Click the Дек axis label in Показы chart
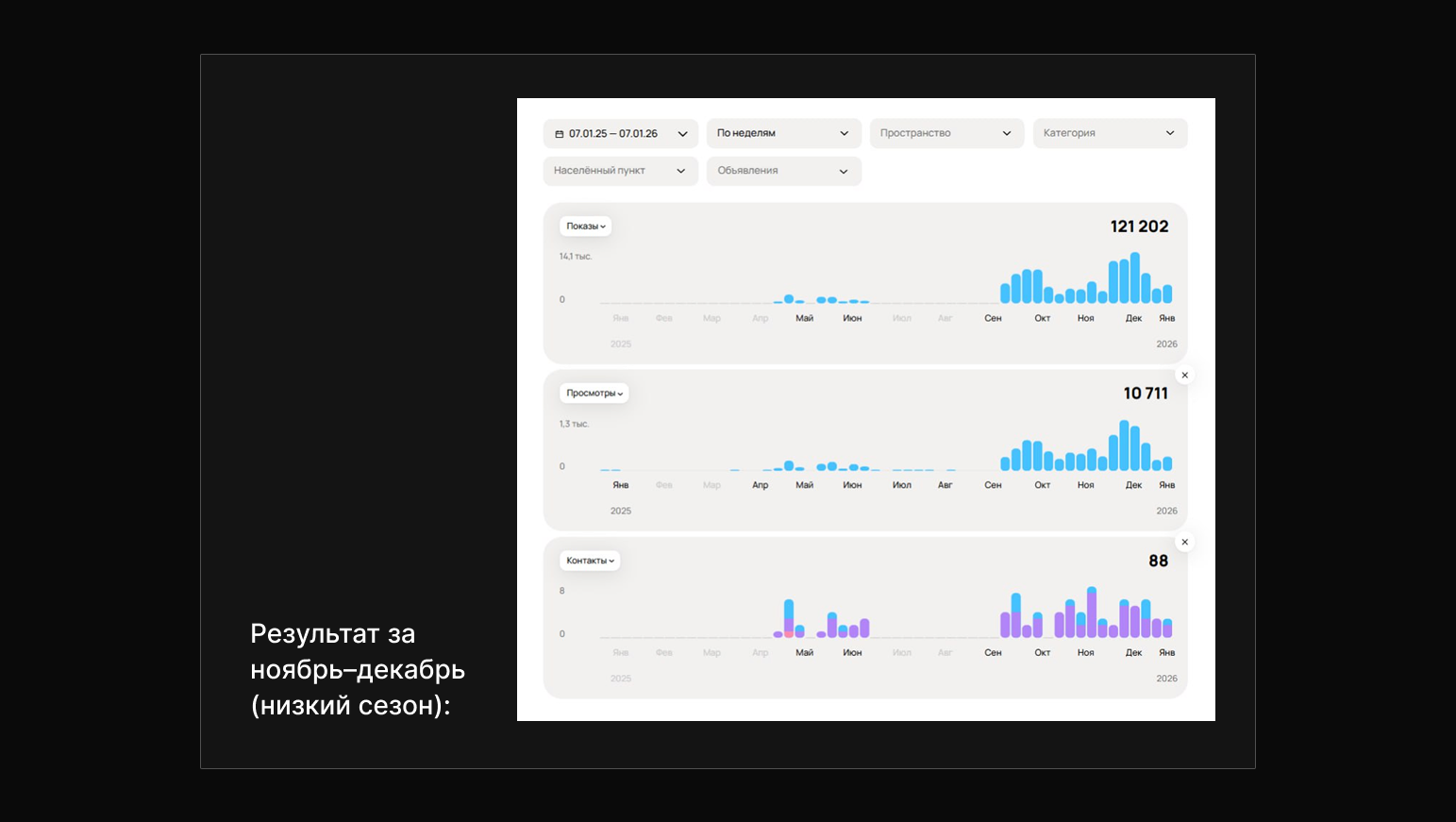The width and height of the screenshot is (1456, 822). pos(1133,319)
